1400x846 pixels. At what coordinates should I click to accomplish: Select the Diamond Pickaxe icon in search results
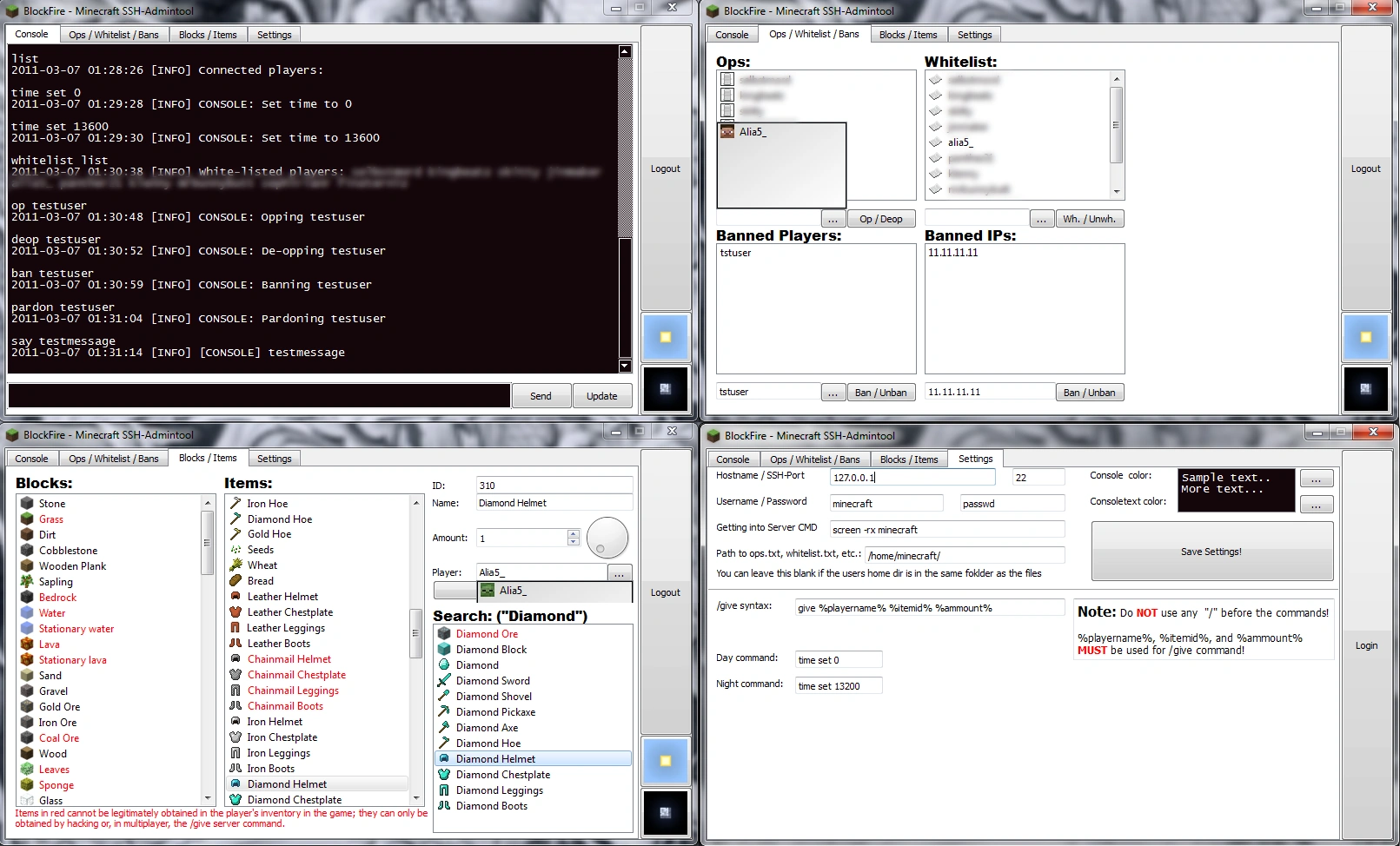[444, 712]
